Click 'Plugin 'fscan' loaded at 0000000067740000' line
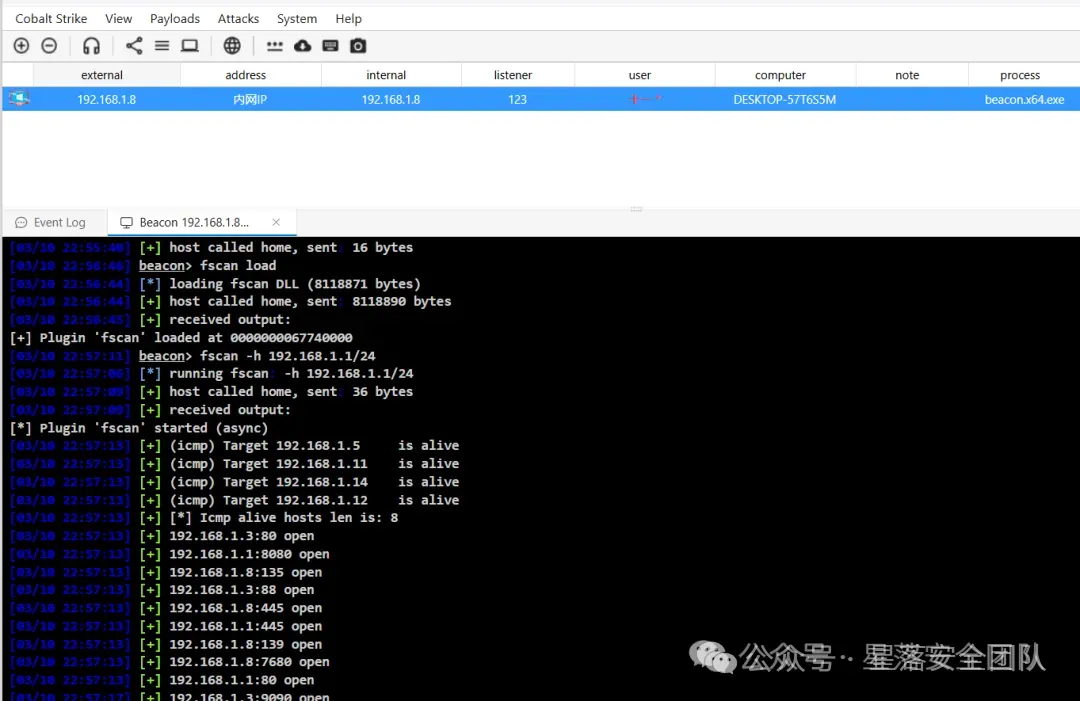Image resolution: width=1080 pixels, height=701 pixels. 181,337
